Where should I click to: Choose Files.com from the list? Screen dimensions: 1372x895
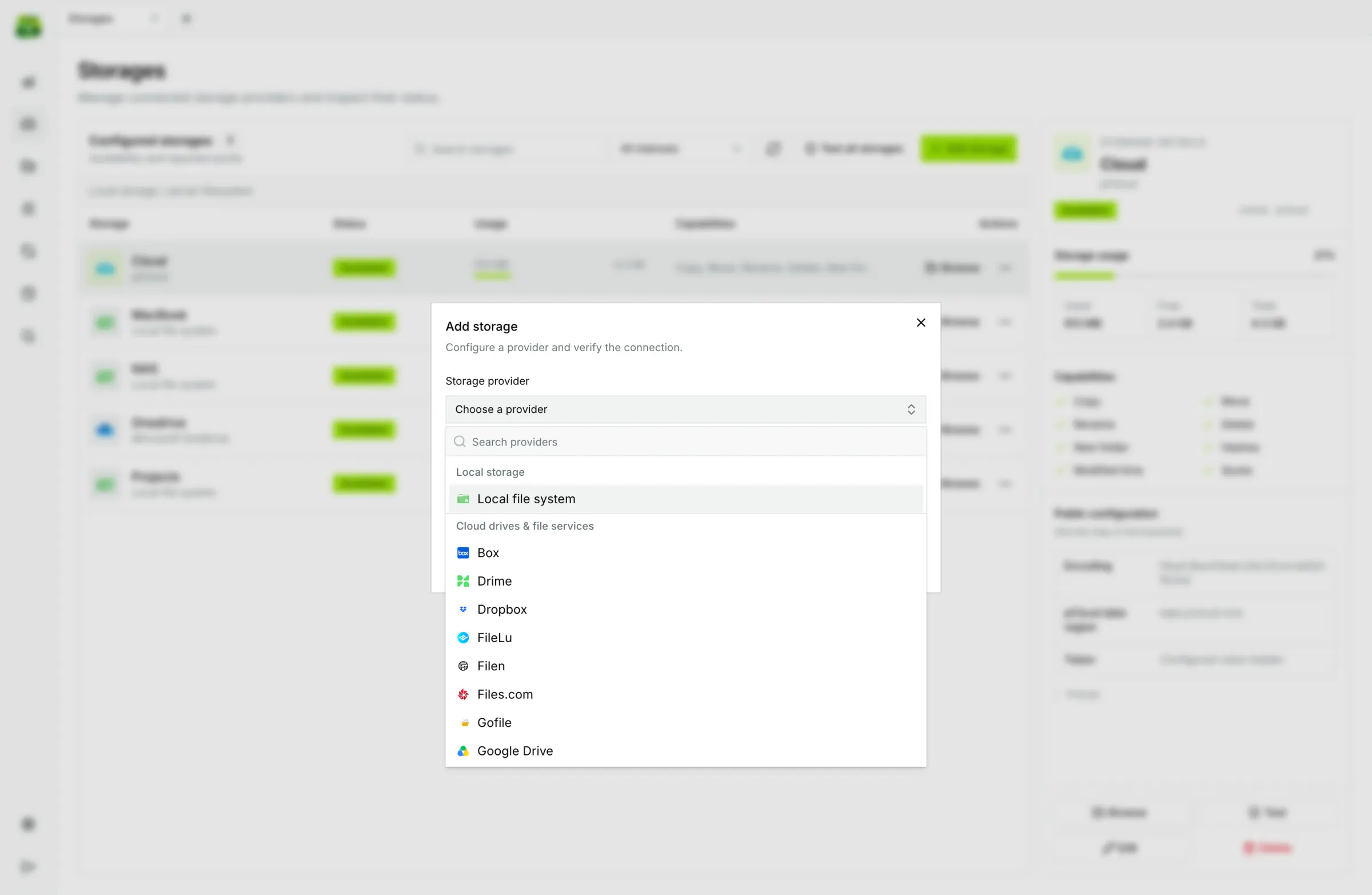tap(685, 694)
